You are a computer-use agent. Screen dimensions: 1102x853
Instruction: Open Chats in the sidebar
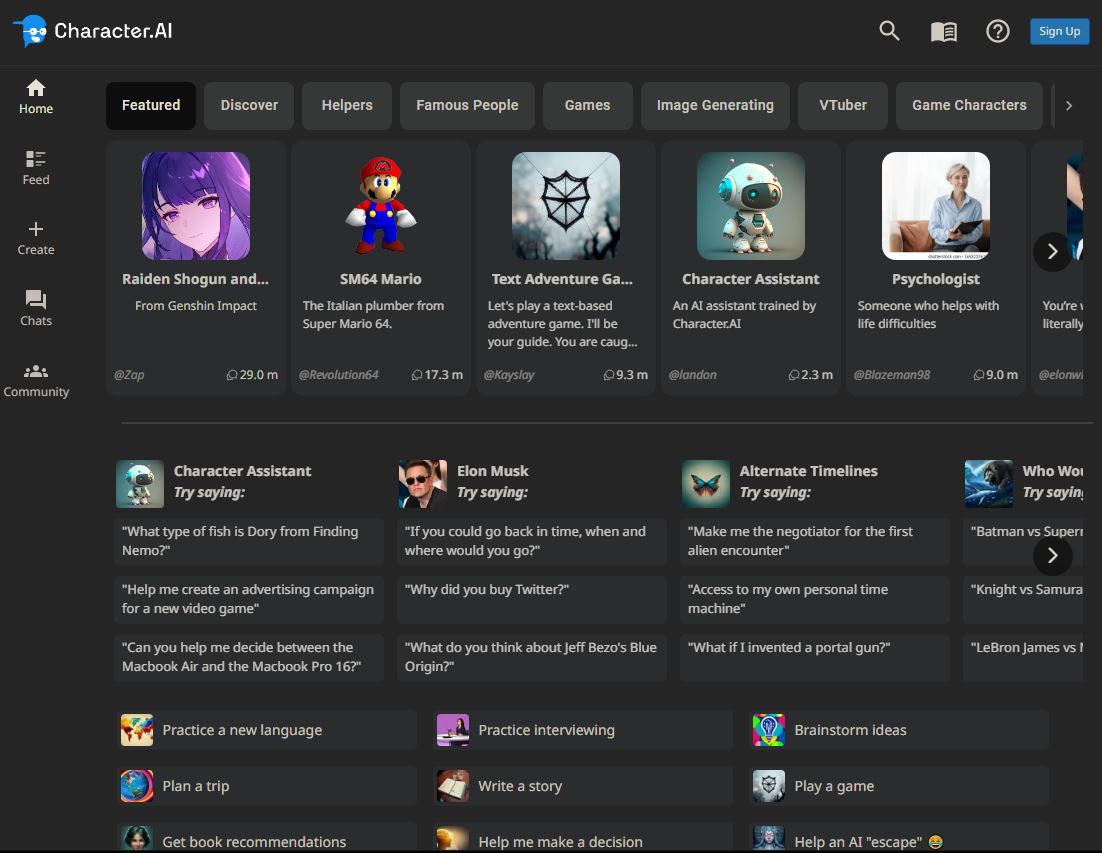(x=36, y=308)
